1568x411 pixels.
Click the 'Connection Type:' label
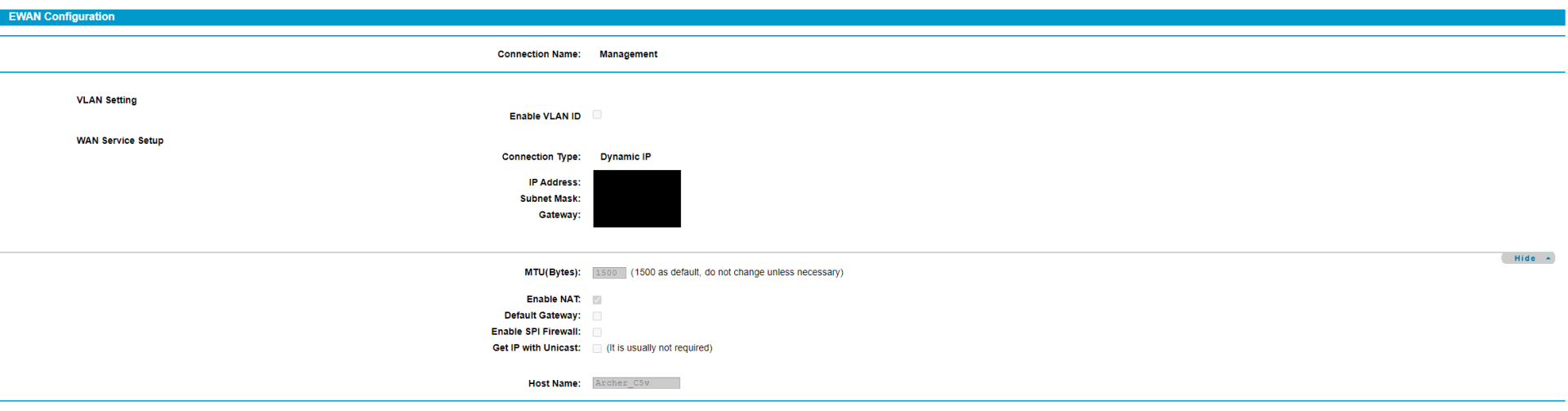(x=541, y=157)
